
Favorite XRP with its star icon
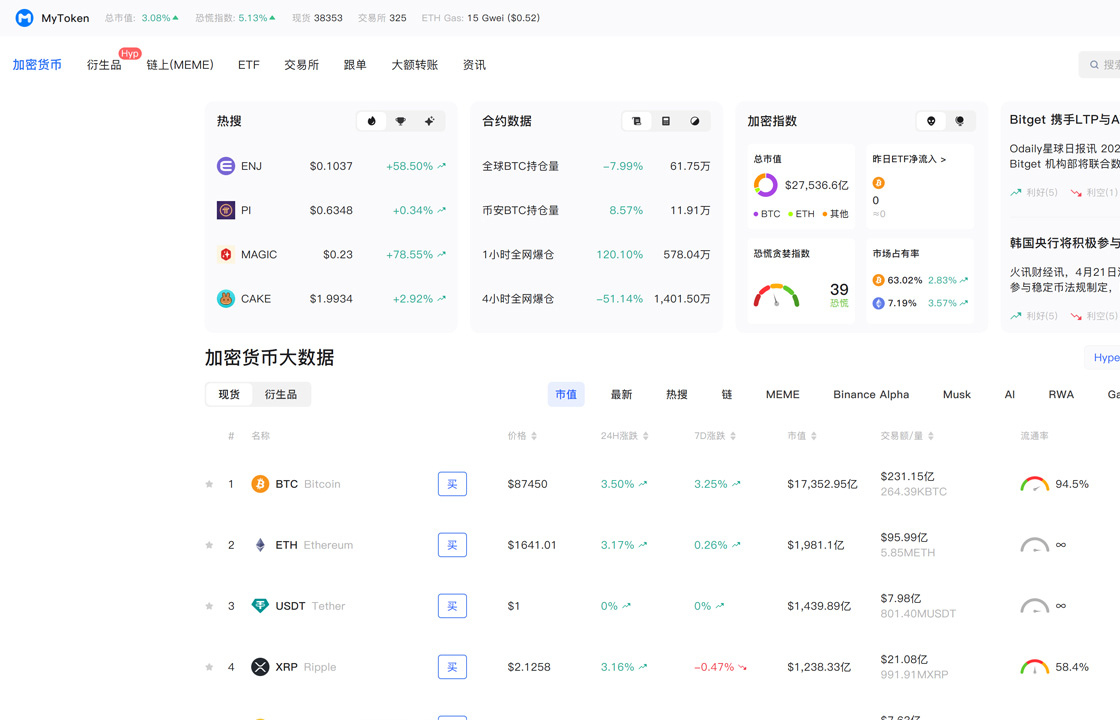pyautogui.click(x=209, y=667)
